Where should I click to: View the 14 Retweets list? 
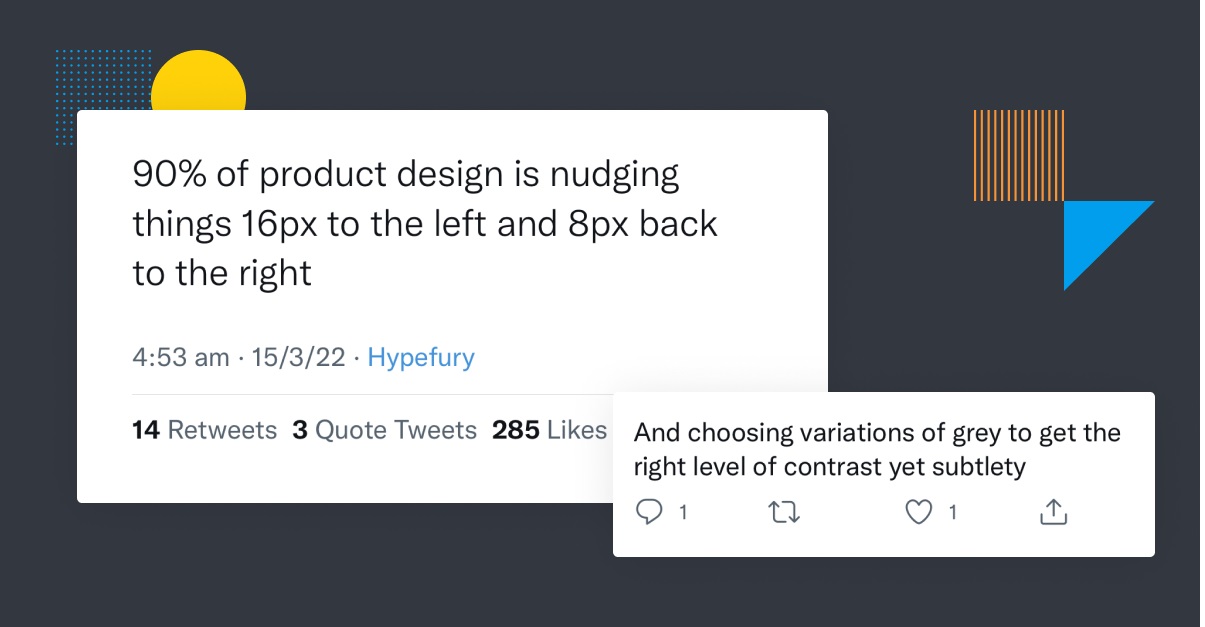204,430
